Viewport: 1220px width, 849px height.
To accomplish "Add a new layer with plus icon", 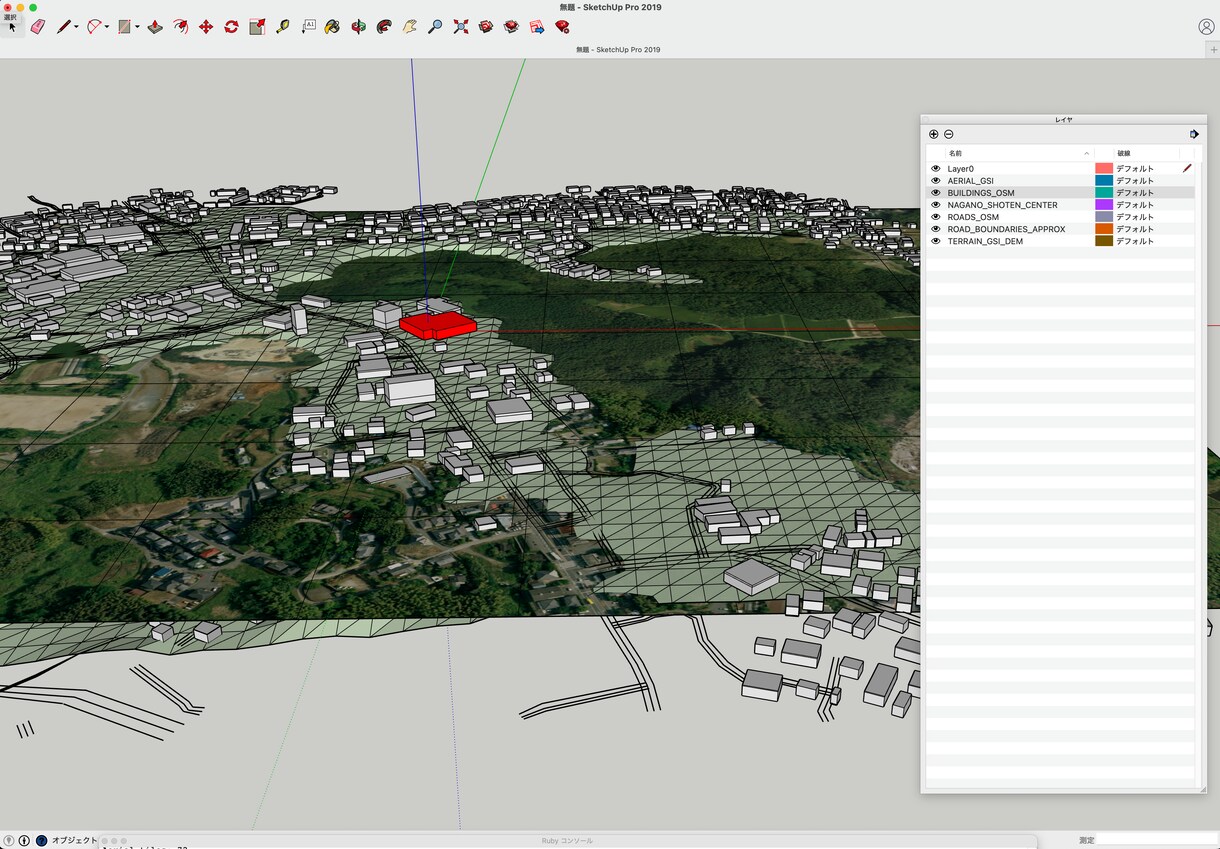I will [934, 134].
